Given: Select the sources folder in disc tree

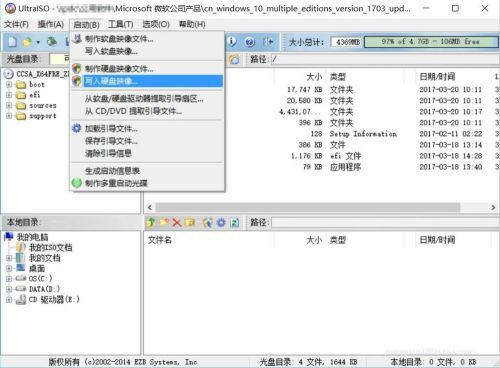Looking at the screenshot, I should (x=43, y=106).
